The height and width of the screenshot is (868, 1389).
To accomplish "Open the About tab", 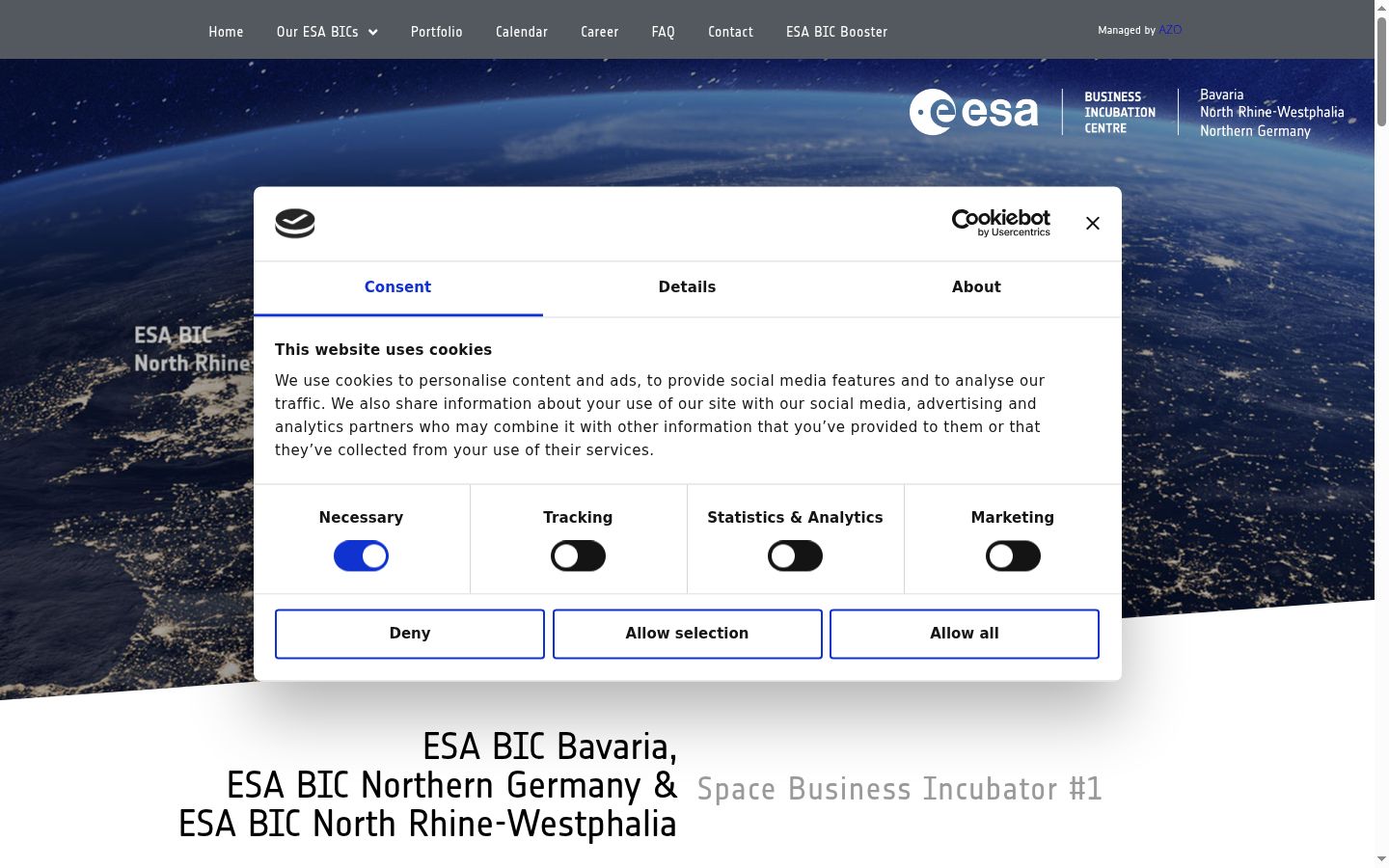I will tap(976, 287).
